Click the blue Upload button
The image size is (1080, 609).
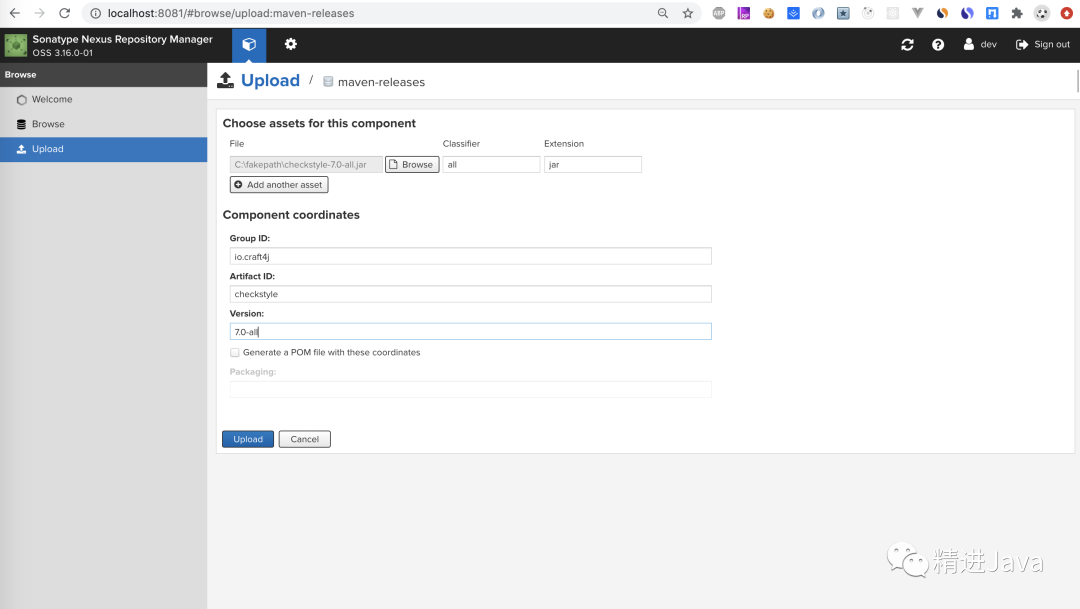[x=248, y=439]
